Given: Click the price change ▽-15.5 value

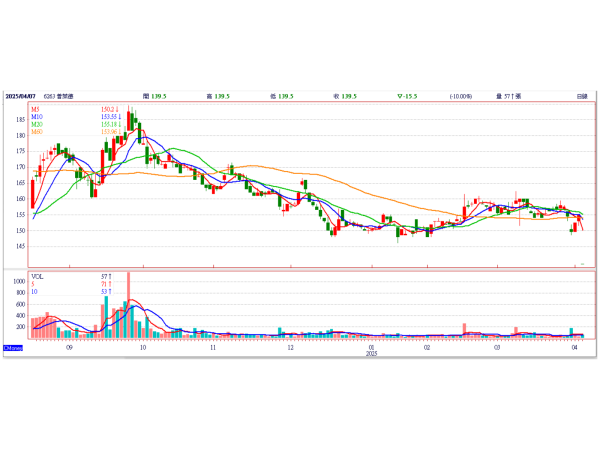Looking at the screenshot, I should [408, 96].
